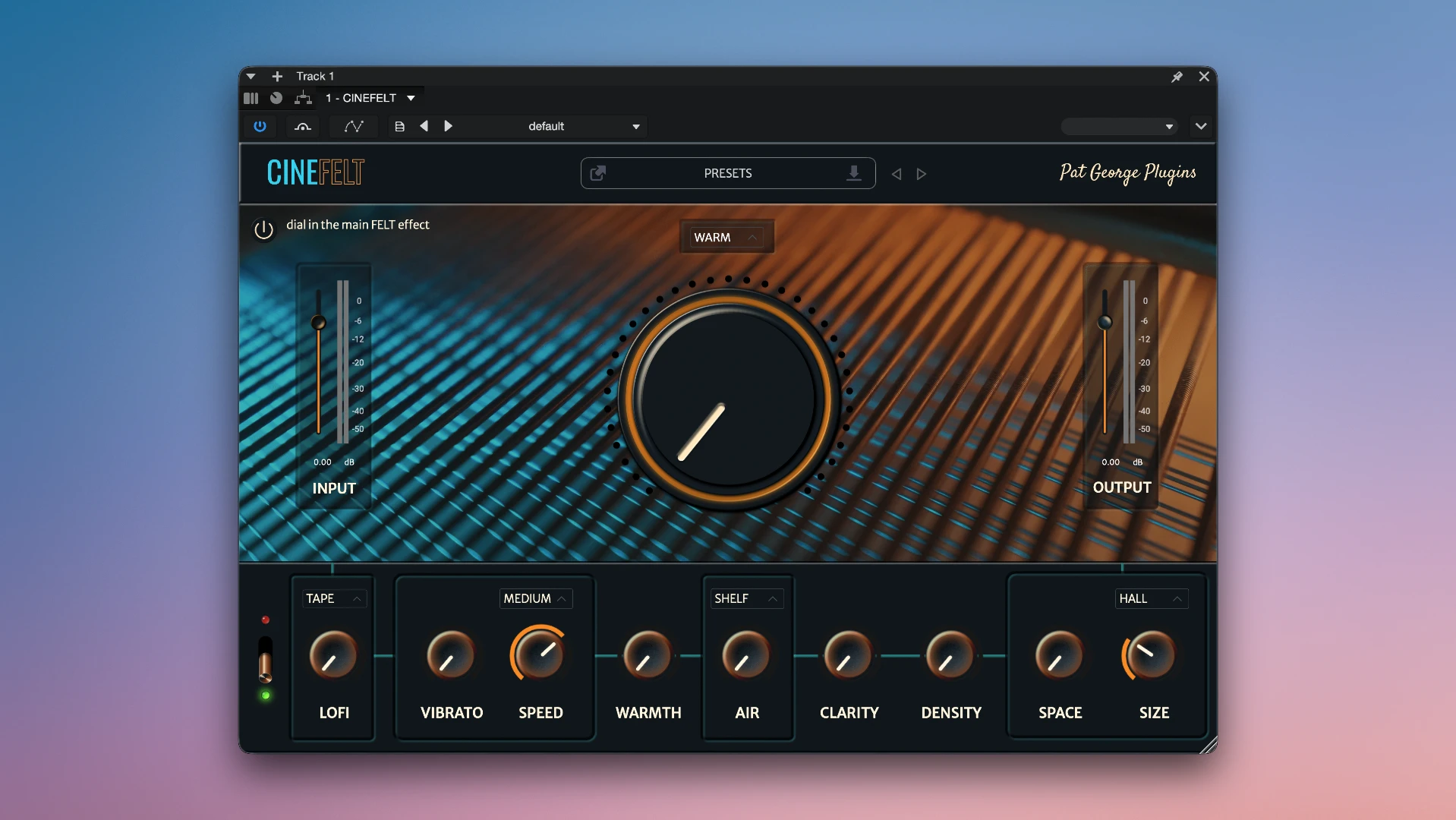Click the INPUT gain slider handle
Image resolution: width=1456 pixels, height=820 pixels.
tap(319, 322)
